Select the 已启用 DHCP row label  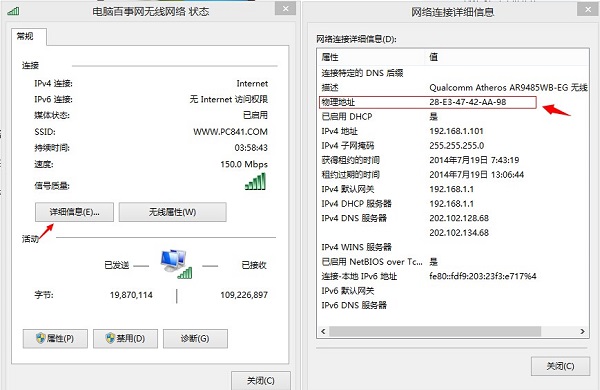pyautogui.click(x=347, y=117)
